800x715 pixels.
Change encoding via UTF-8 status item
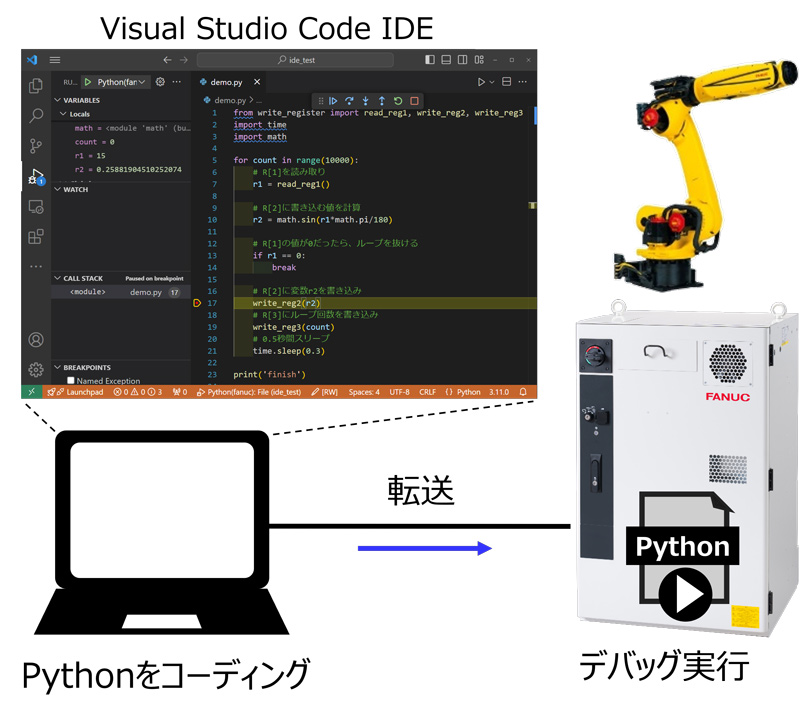click(399, 392)
